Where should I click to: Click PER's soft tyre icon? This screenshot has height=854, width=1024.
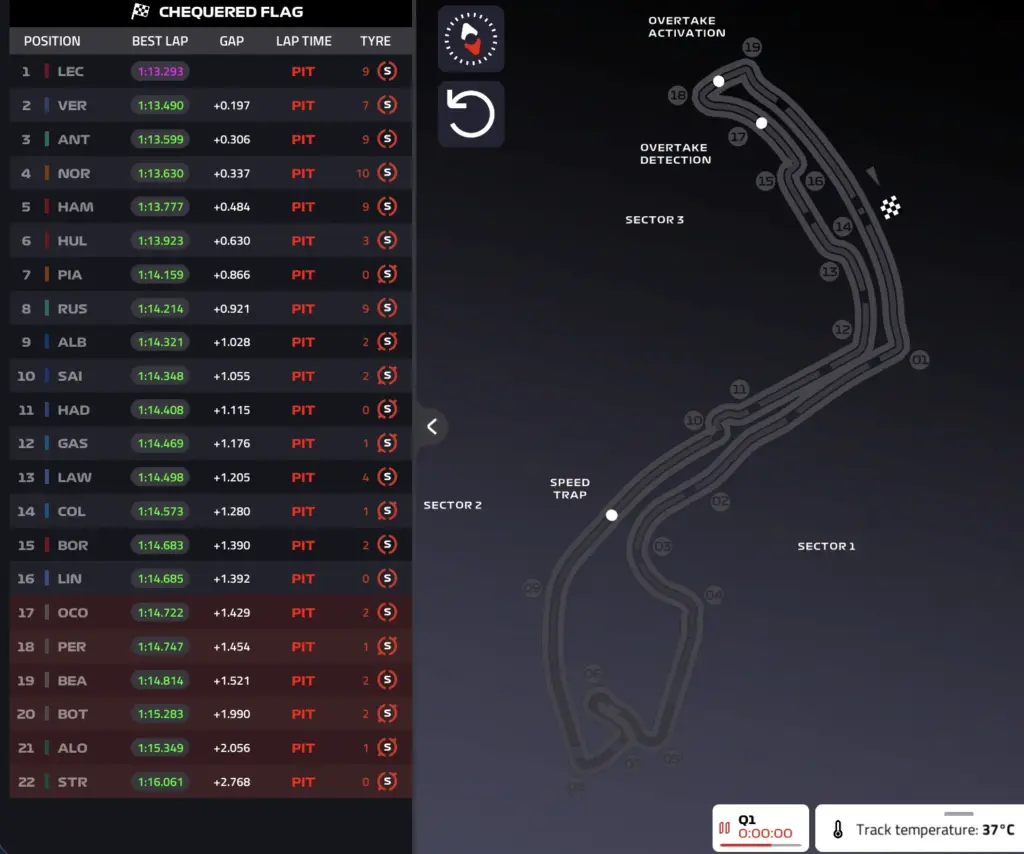[387, 646]
